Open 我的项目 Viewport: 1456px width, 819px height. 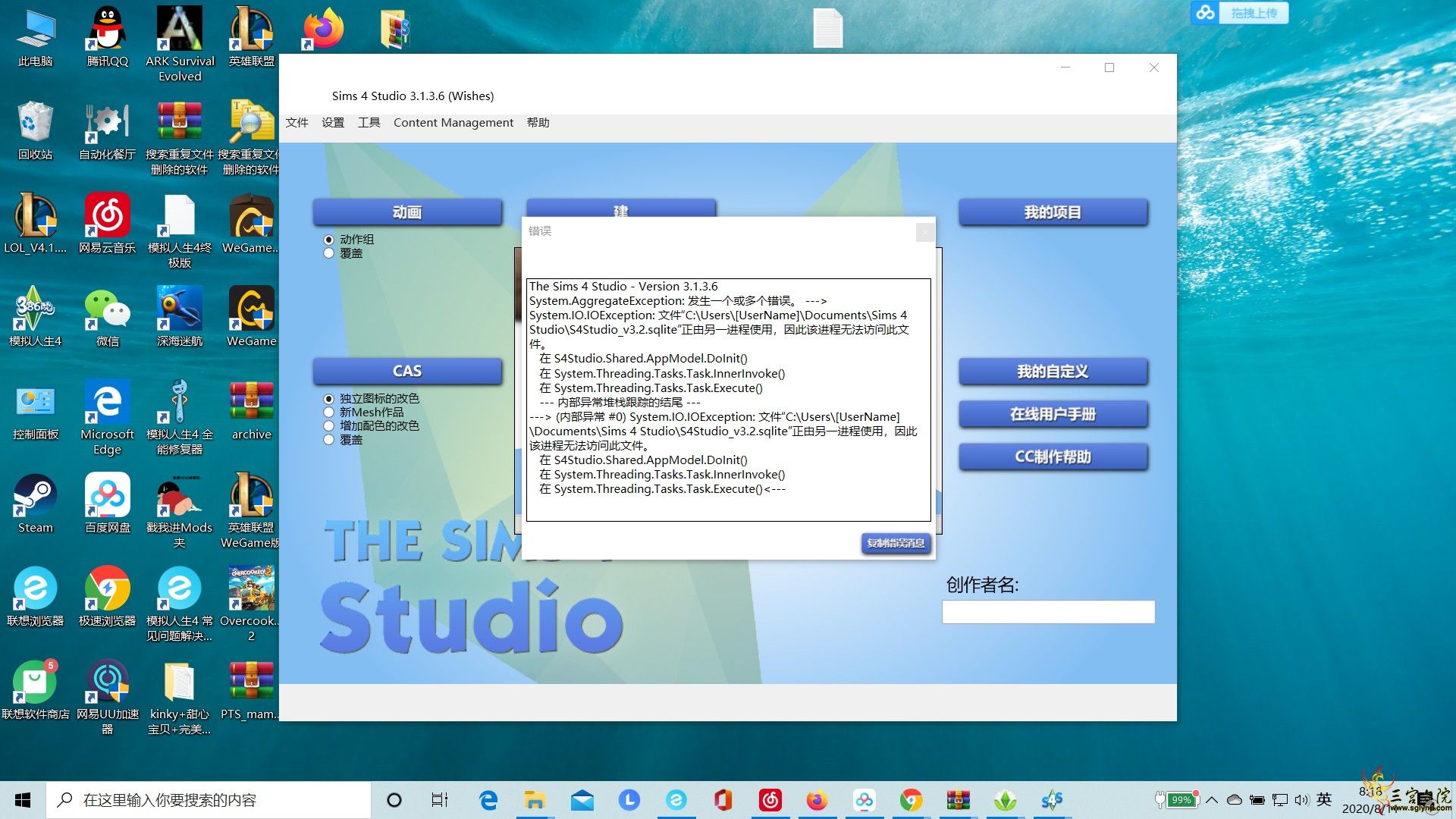1053,212
